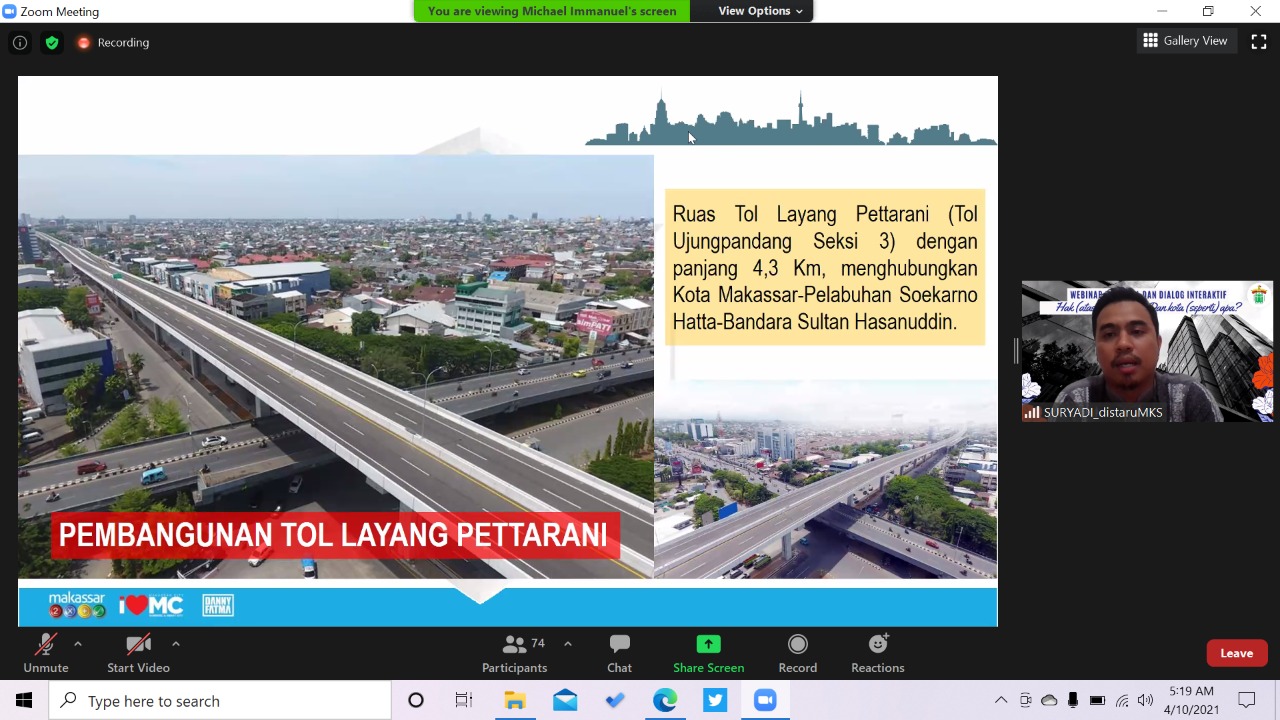
Task: Open the Chat panel
Action: tap(619, 653)
